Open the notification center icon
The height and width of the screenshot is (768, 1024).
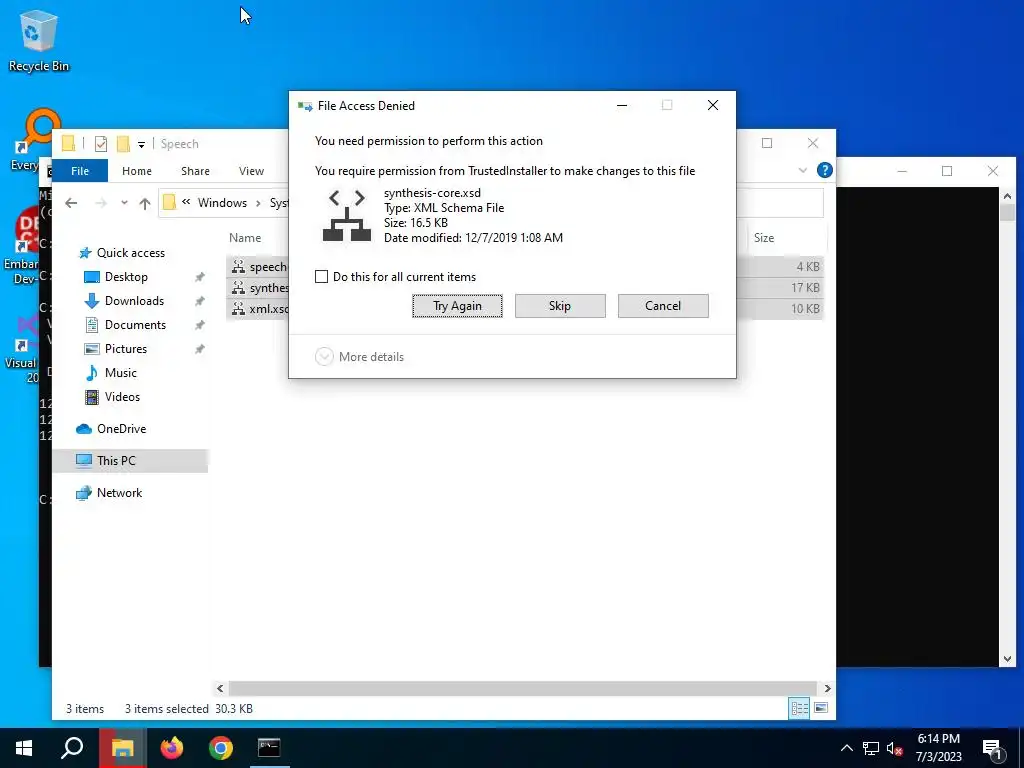coord(992,749)
